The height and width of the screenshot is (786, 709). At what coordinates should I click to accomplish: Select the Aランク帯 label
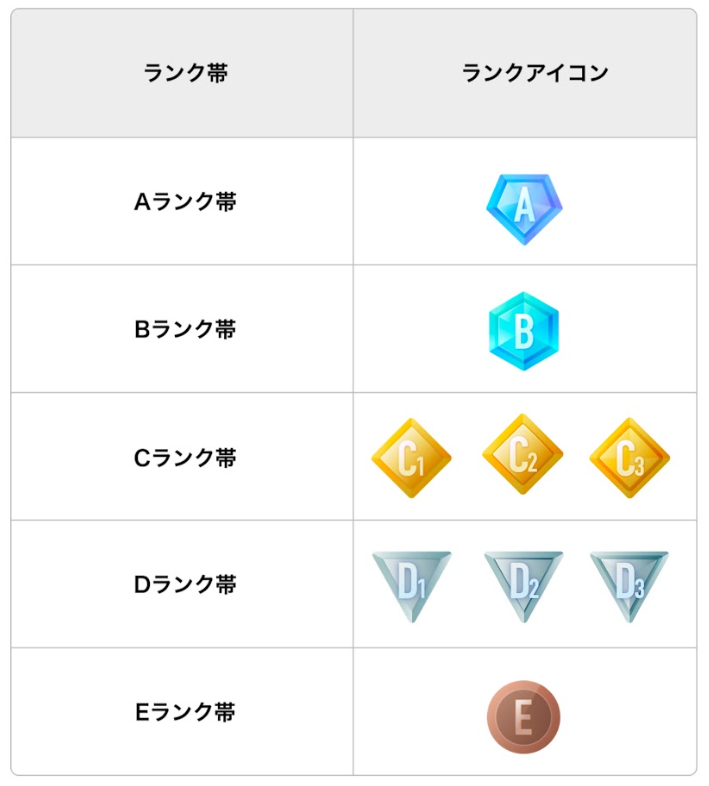(x=185, y=202)
